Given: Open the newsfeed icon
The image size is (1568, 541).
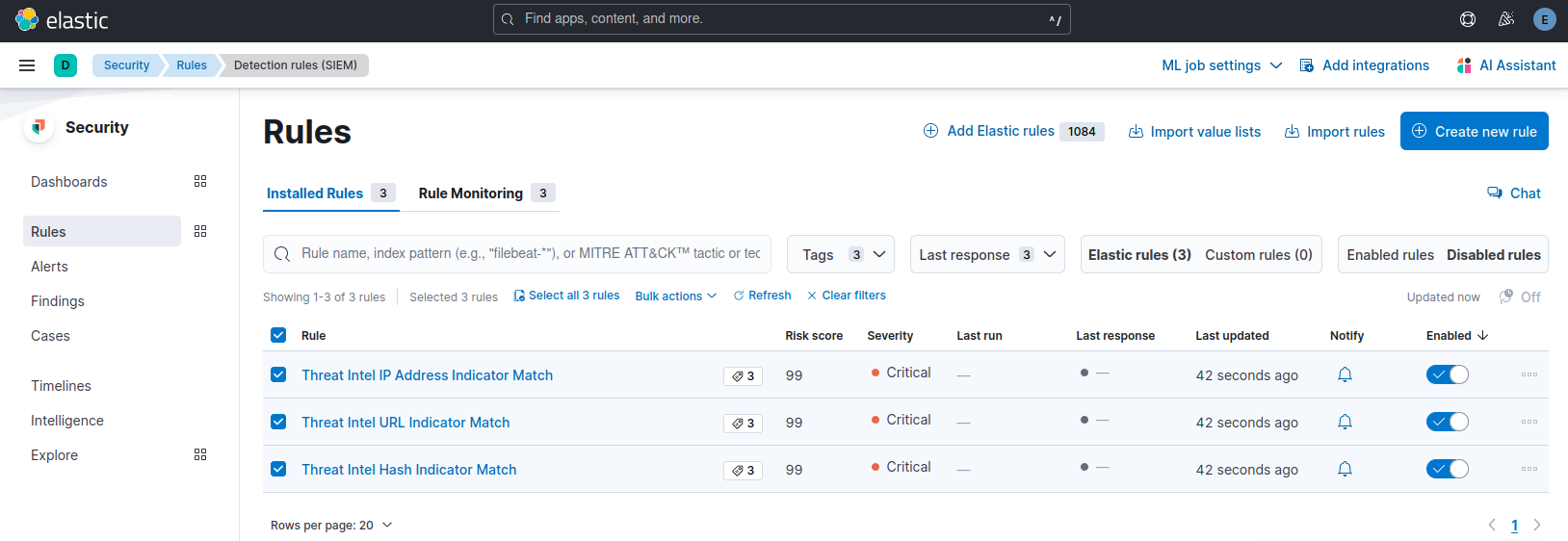Looking at the screenshot, I should [x=1506, y=19].
